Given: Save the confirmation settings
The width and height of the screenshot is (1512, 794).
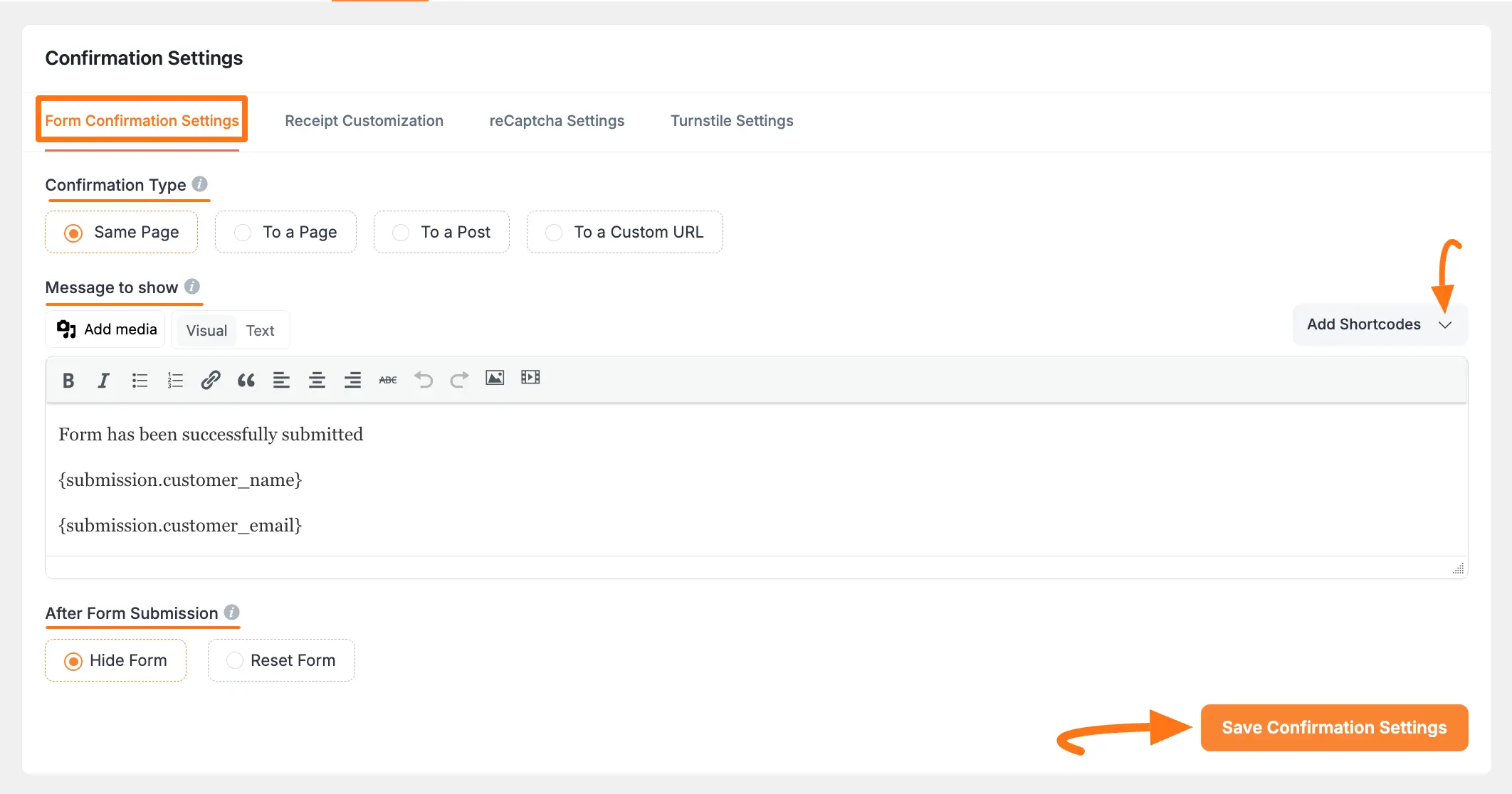Looking at the screenshot, I should [x=1333, y=727].
